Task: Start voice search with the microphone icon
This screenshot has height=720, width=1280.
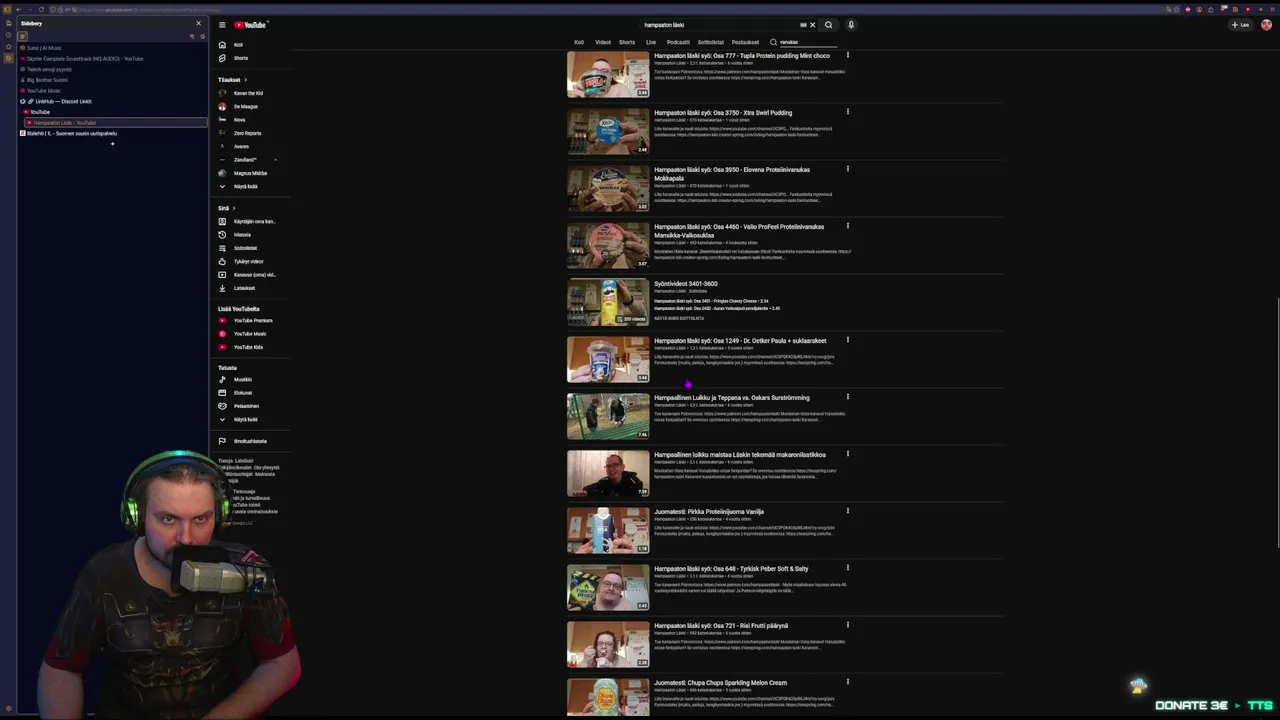Action: (851, 25)
